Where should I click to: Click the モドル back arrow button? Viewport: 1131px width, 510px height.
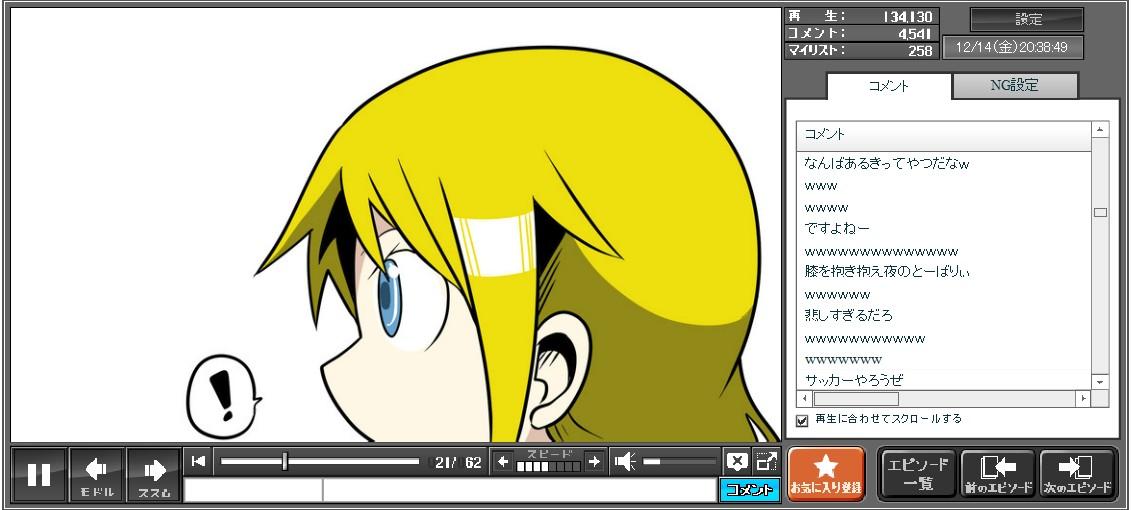97,474
